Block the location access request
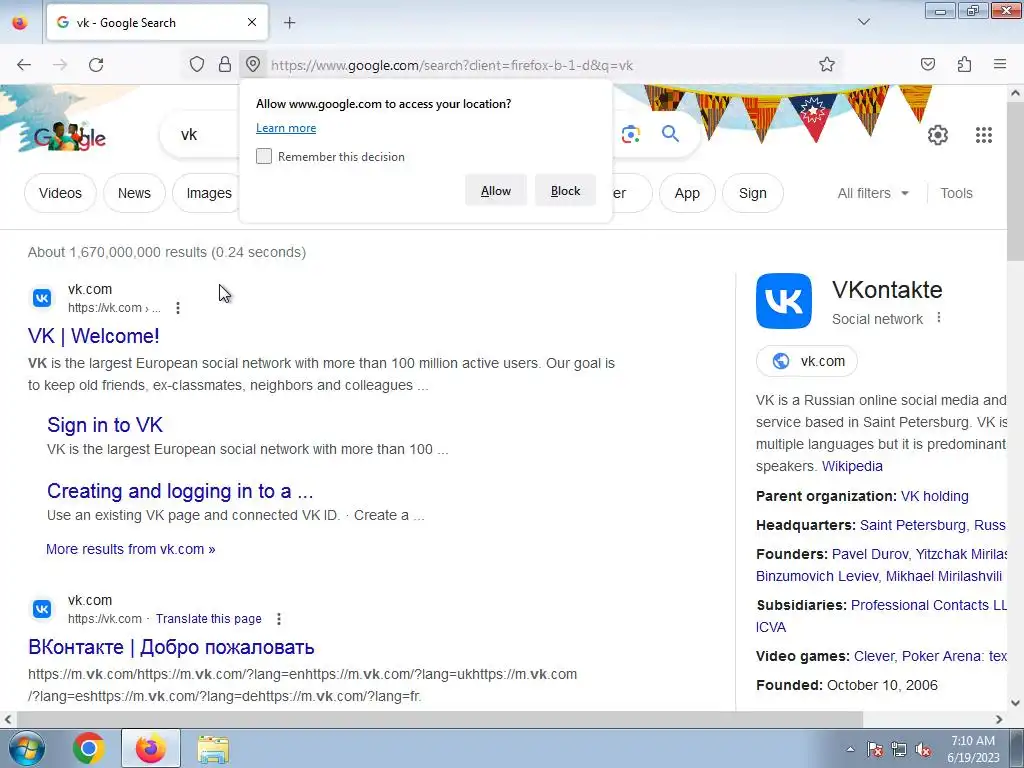Viewport: 1024px width, 768px height. tap(566, 191)
